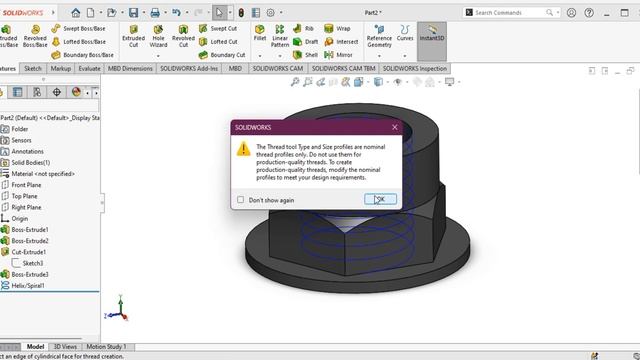Screen dimensions: 640x360
Task: Open the Help question mark icon
Action: coord(589,13)
